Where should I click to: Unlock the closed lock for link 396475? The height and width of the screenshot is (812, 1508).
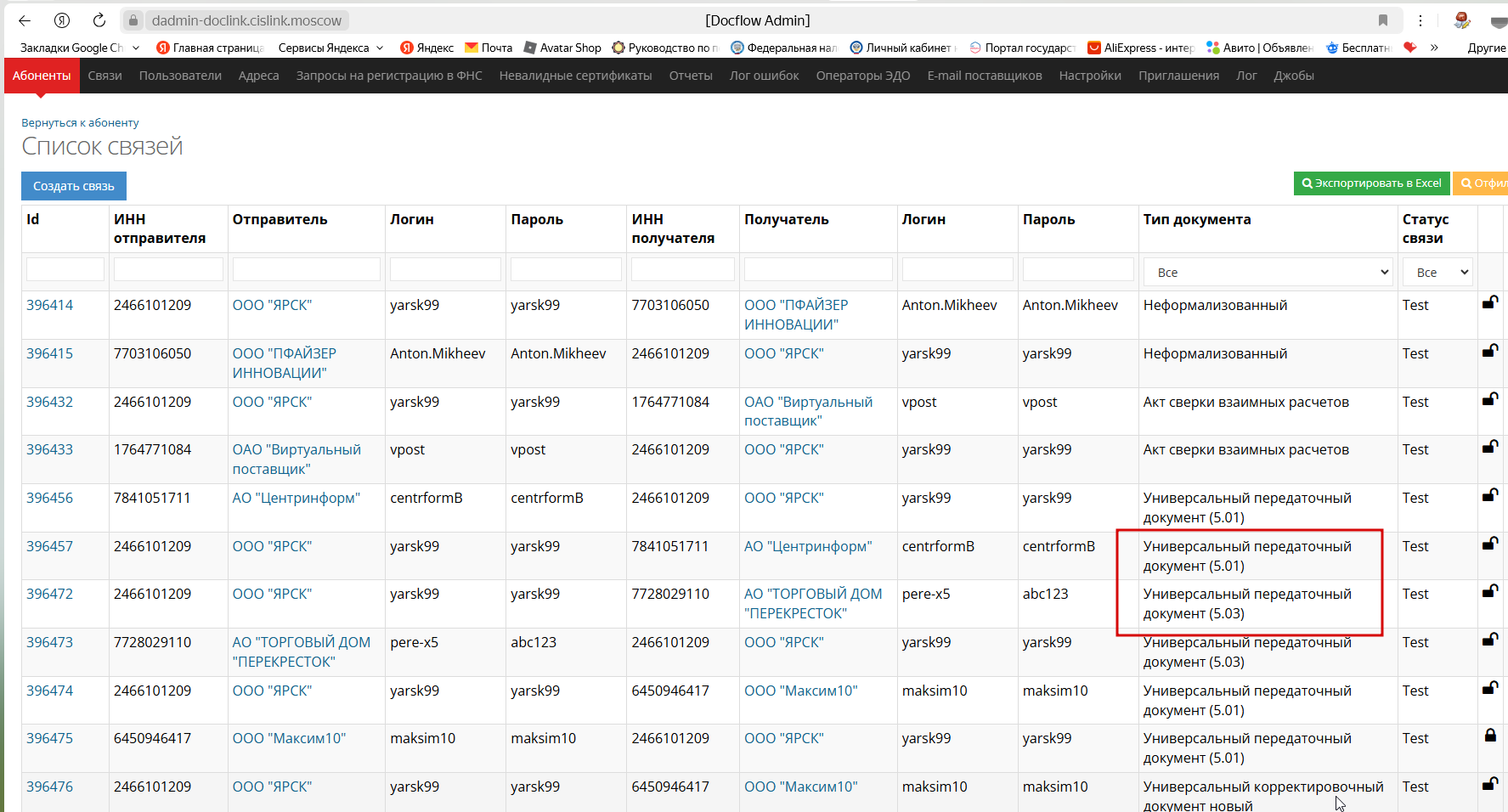[x=1490, y=736]
